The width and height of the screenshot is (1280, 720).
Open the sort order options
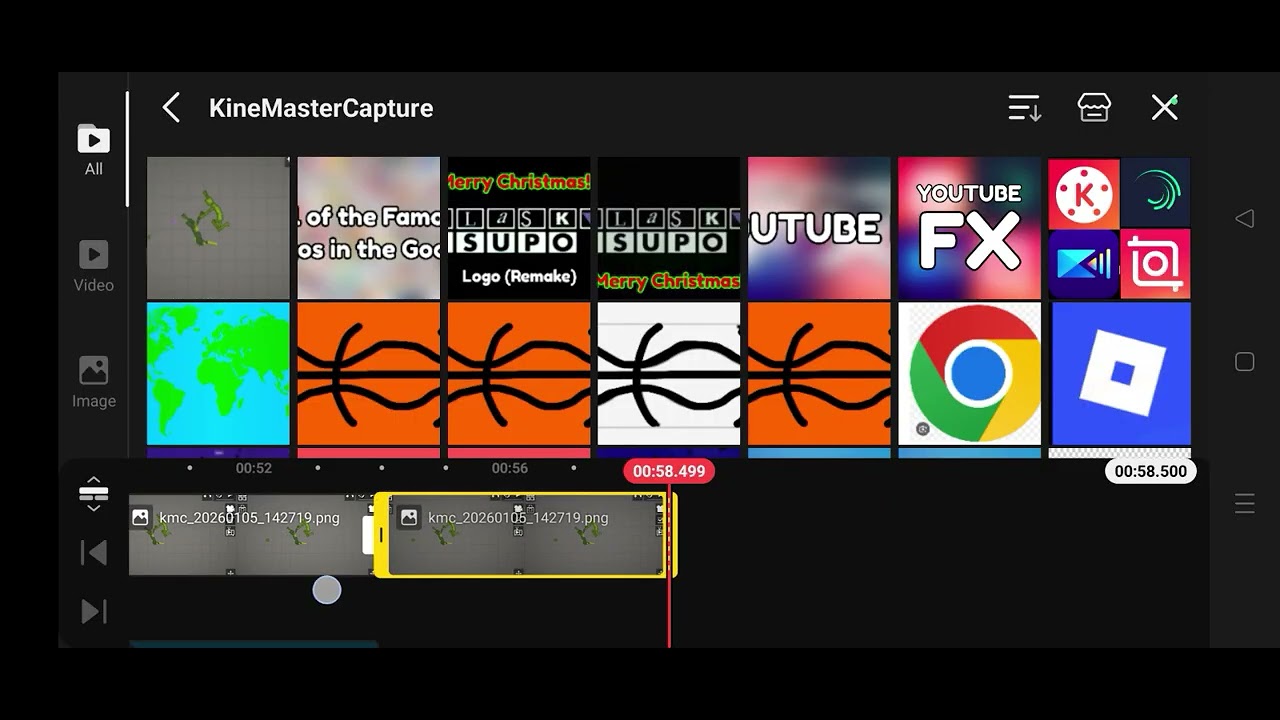click(x=1024, y=108)
